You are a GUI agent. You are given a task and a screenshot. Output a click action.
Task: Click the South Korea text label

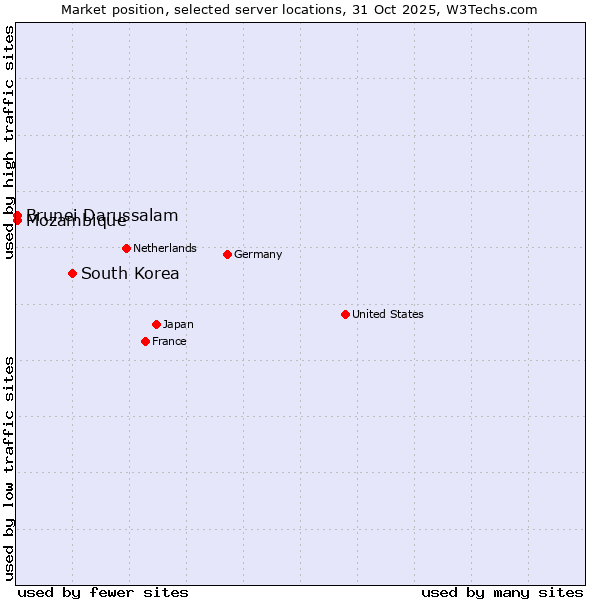(x=130, y=273)
